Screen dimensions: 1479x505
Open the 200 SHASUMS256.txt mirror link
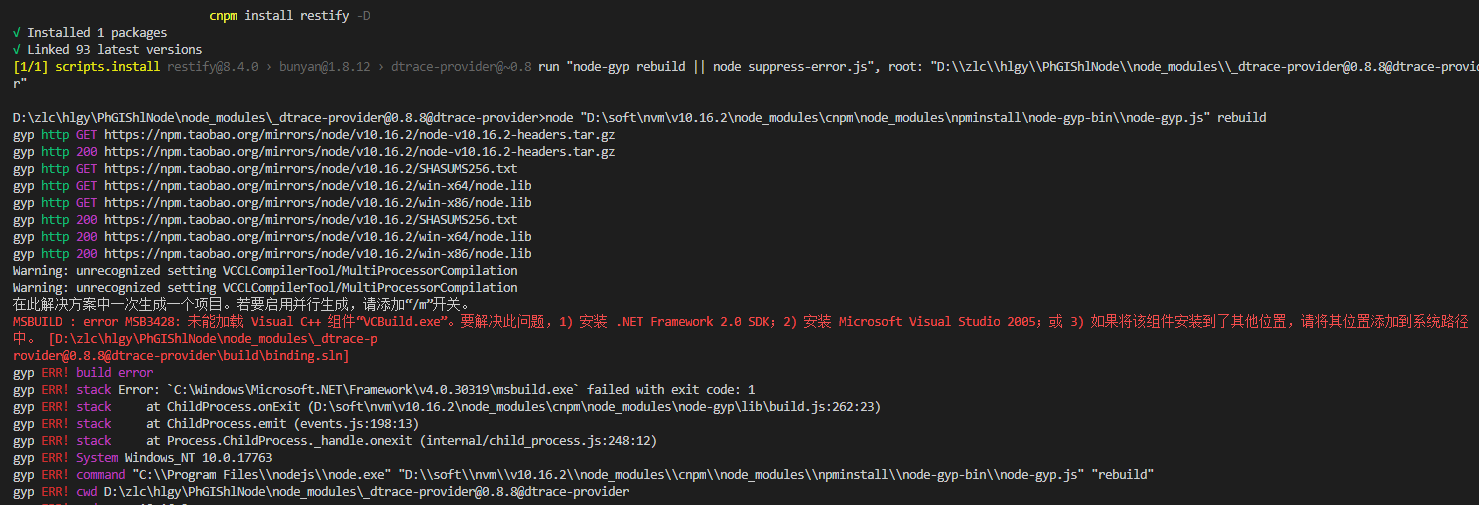[x=310, y=220]
